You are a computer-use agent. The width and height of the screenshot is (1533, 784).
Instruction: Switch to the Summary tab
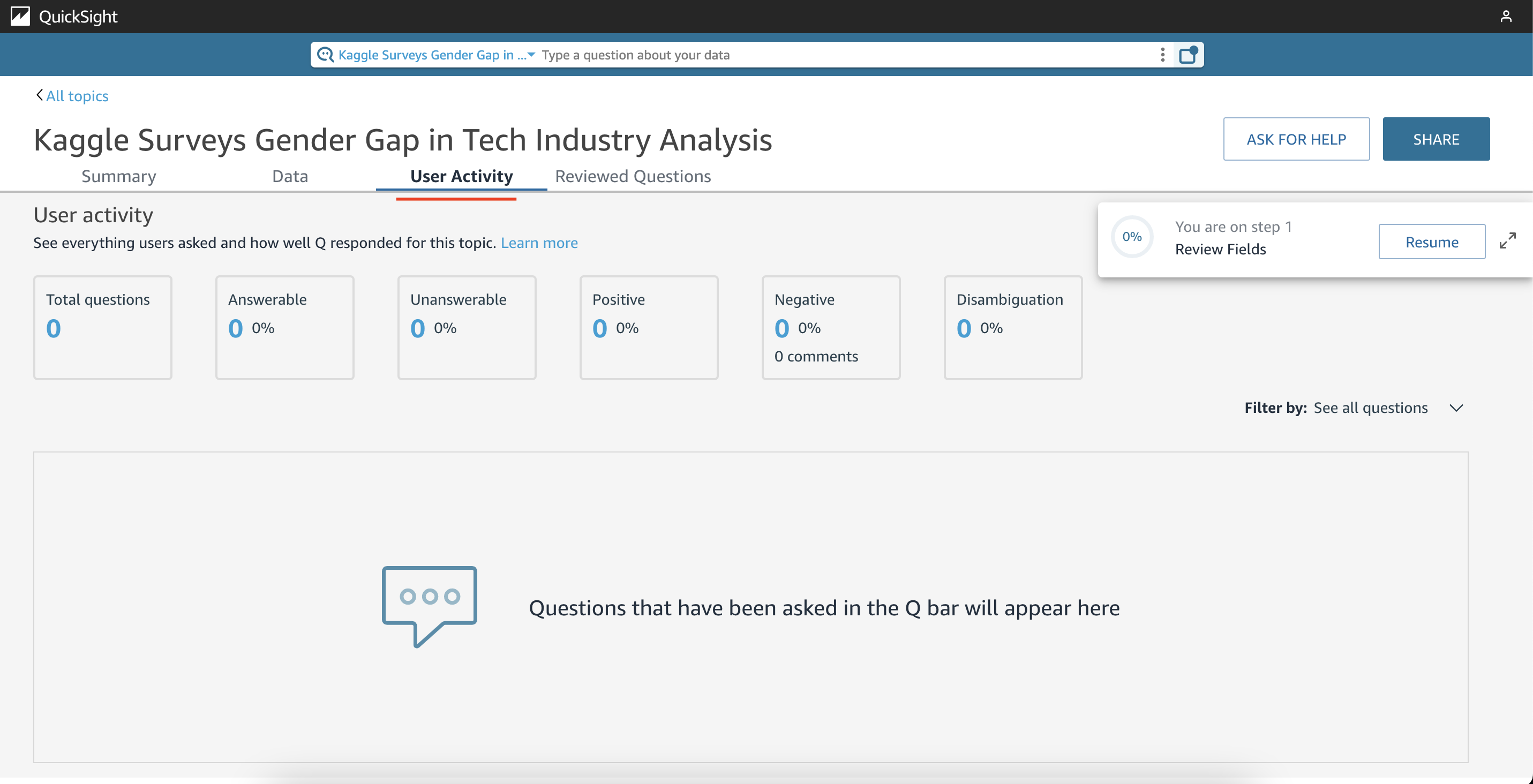click(x=118, y=176)
